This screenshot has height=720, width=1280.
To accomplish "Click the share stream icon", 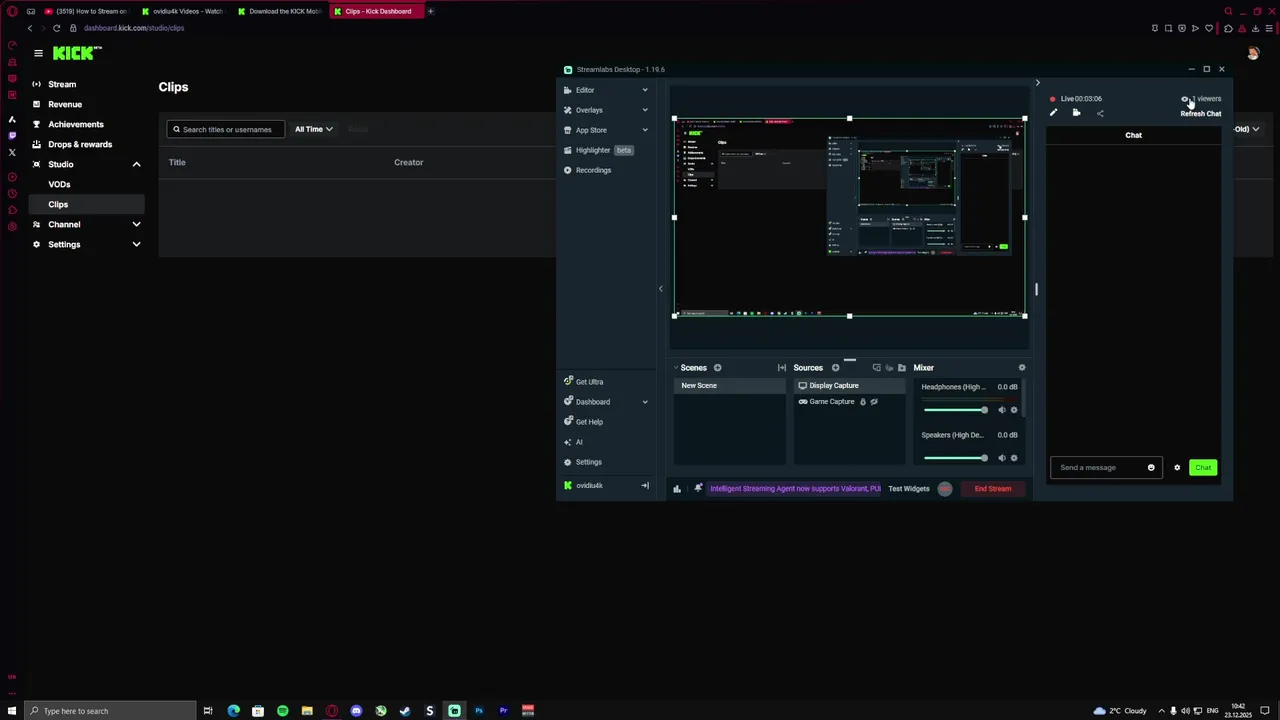I will 1100,113.
